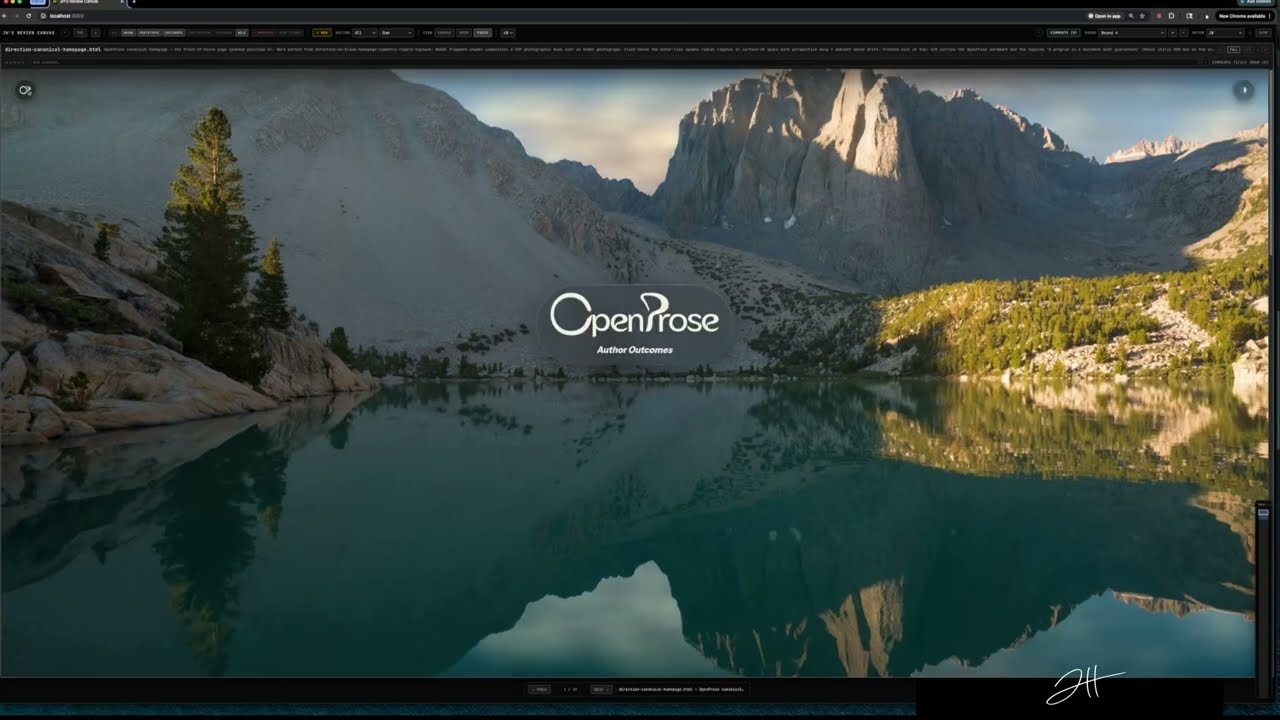Toggle the yellow NEW filter chip
The height and width of the screenshot is (720, 1280).
click(x=322, y=33)
